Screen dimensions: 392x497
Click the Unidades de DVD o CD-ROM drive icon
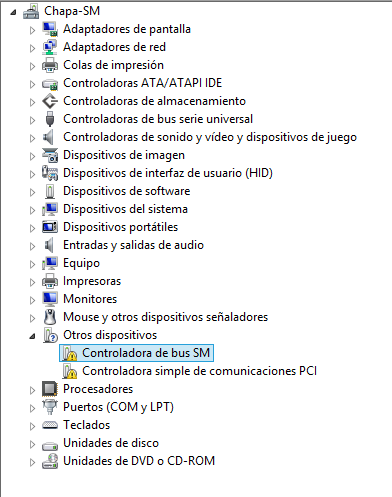point(50,461)
